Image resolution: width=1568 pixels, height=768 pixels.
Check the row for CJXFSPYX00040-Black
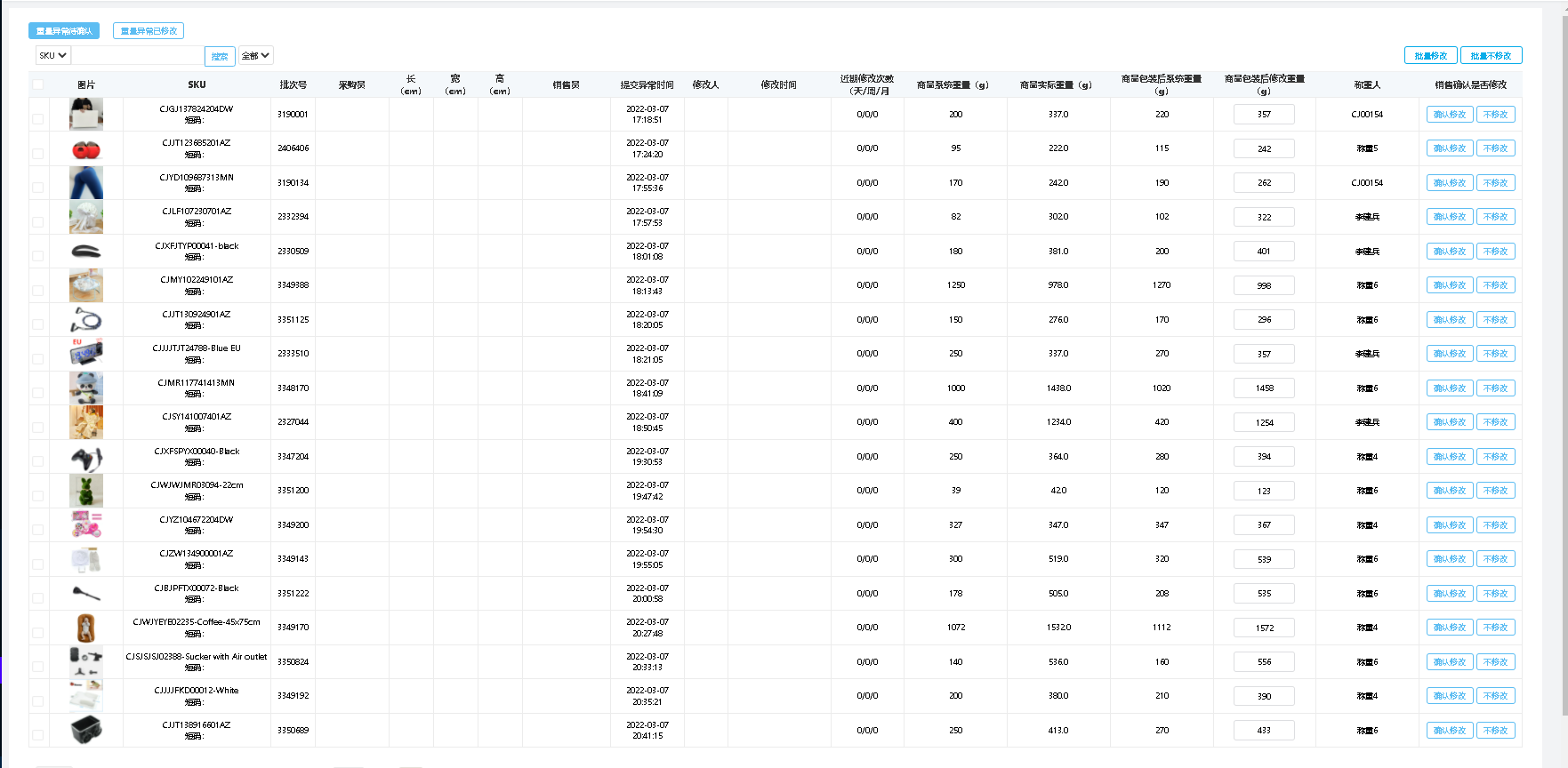37,461
